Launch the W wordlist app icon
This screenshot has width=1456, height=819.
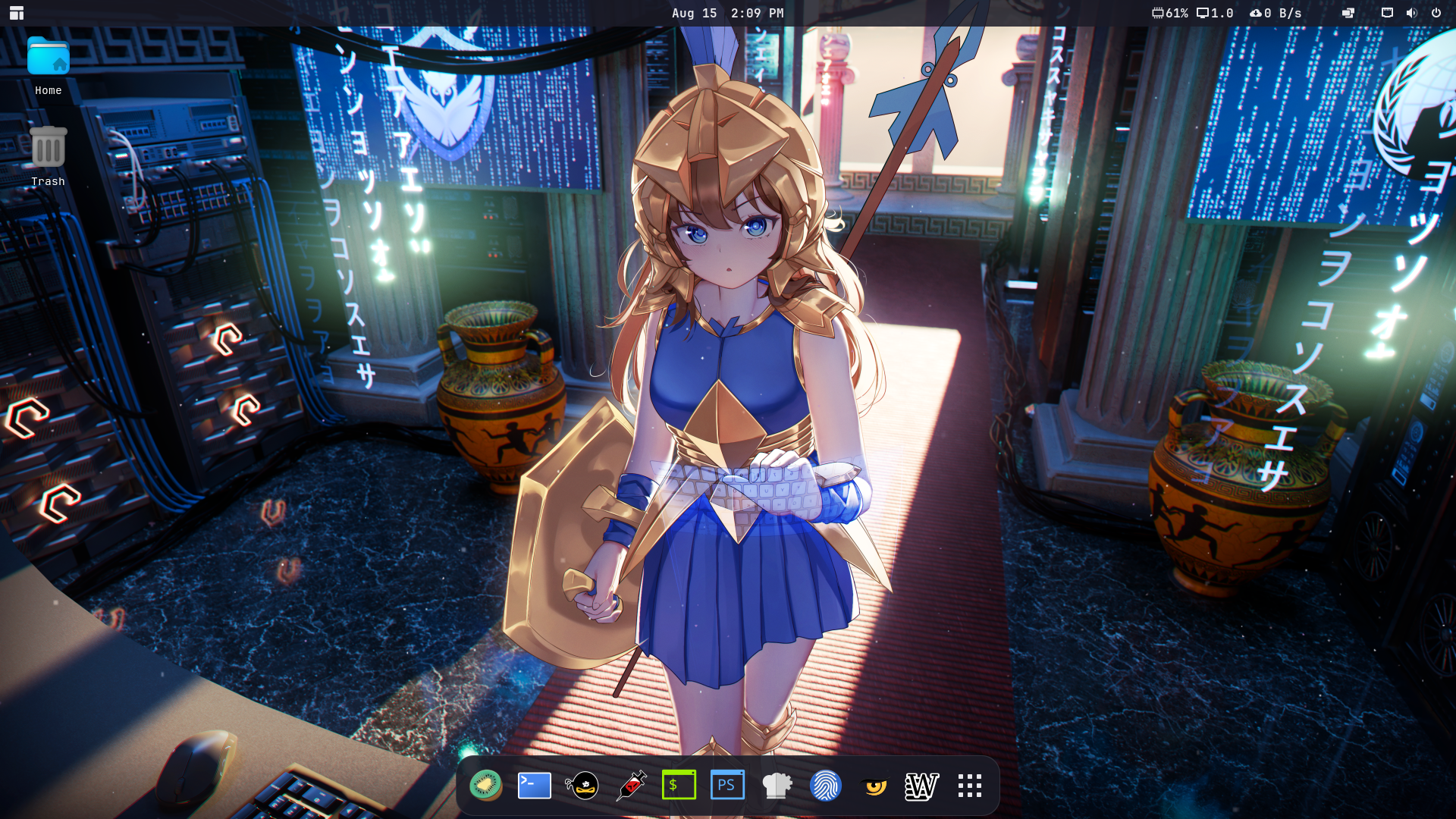click(x=921, y=786)
